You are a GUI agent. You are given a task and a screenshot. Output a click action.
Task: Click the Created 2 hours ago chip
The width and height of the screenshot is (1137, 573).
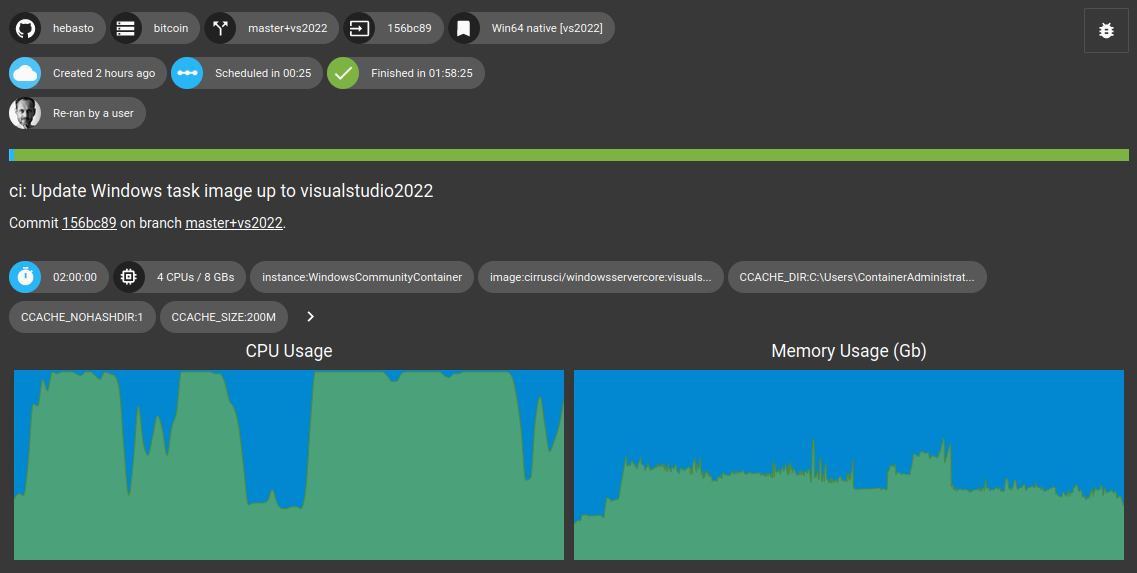coord(88,73)
